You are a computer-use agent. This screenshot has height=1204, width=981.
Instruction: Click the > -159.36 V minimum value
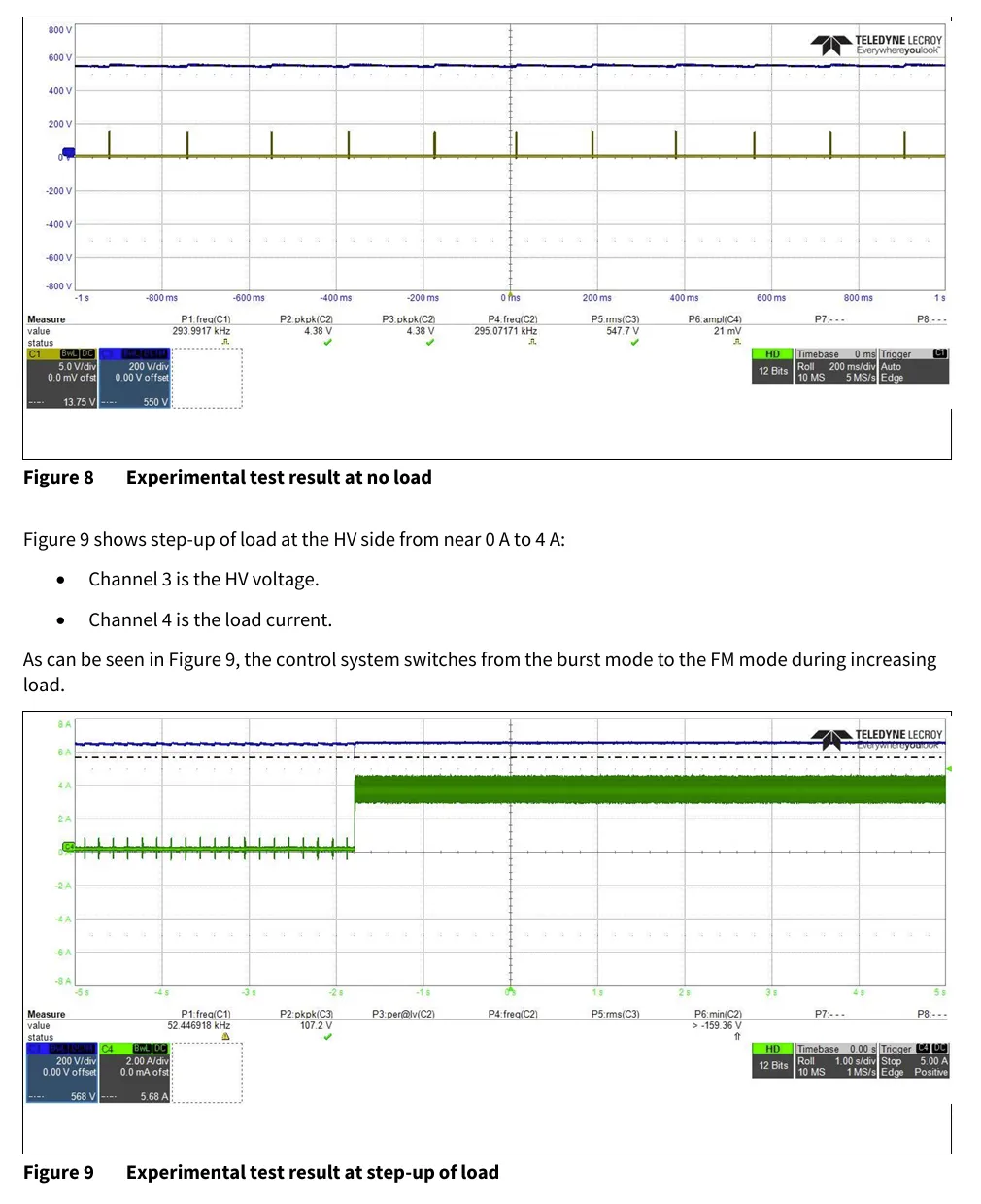click(717, 1025)
